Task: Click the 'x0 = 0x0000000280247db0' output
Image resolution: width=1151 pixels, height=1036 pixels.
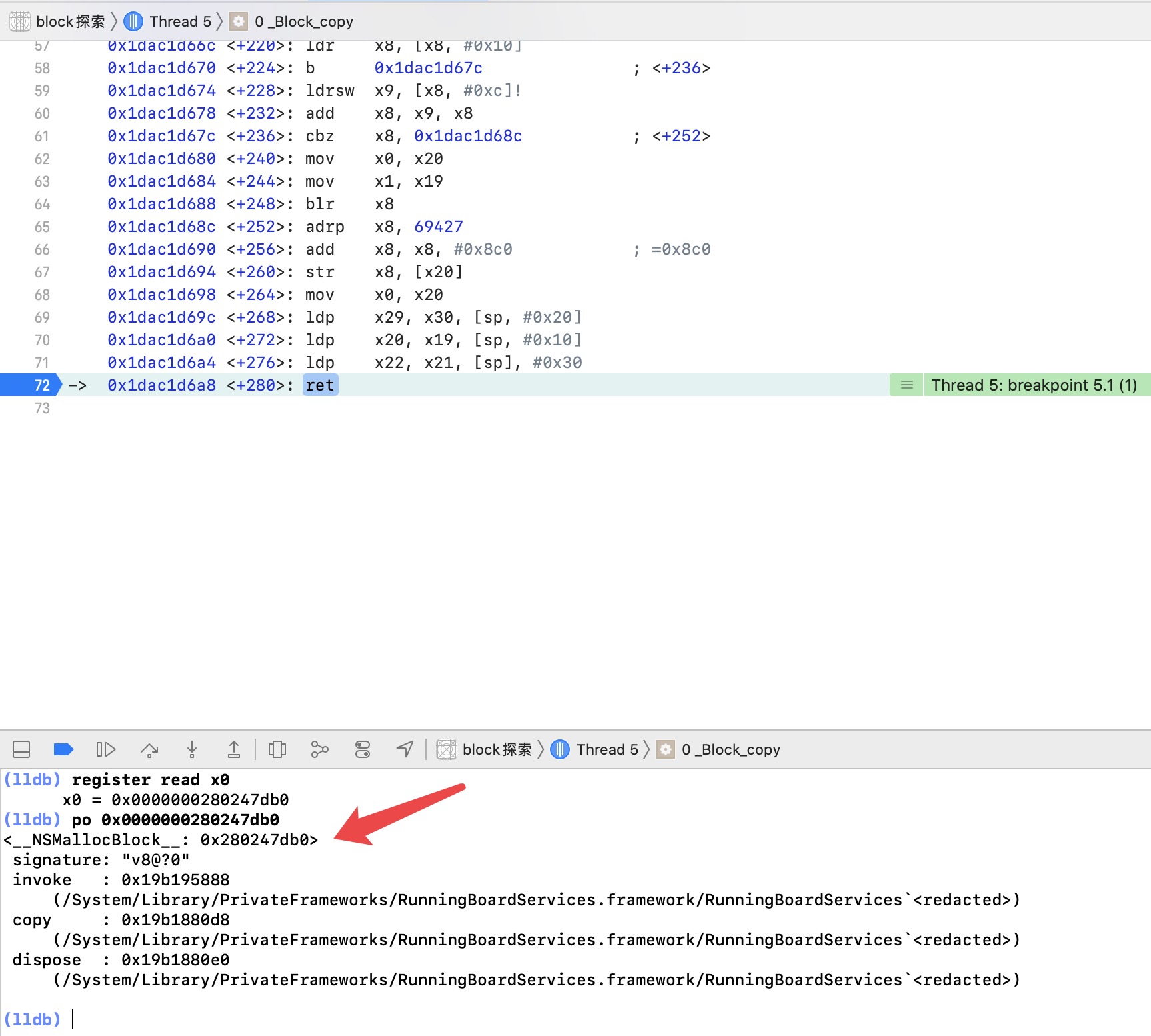Action: pyautogui.click(x=176, y=800)
